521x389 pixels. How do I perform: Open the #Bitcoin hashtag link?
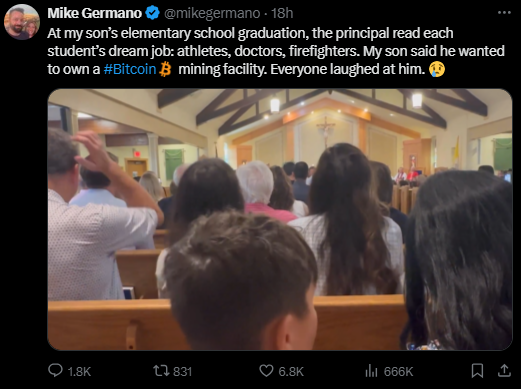click(130, 69)
